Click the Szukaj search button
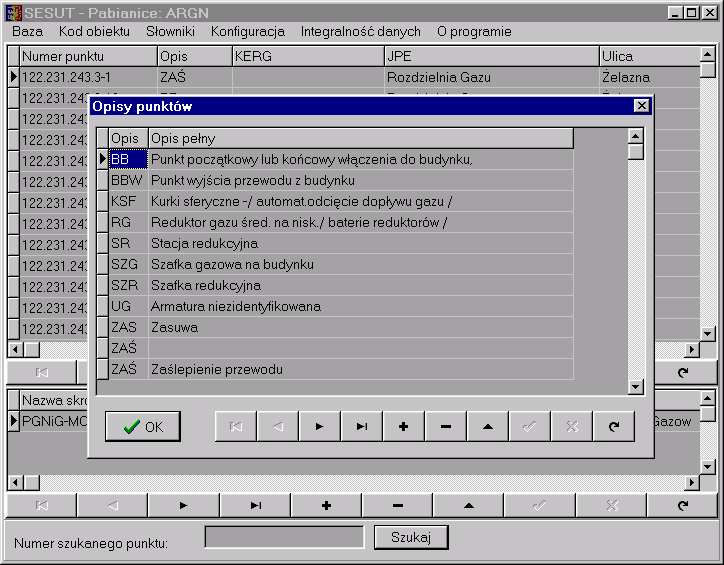Screen dimensions: 724x565 point(410,538)
